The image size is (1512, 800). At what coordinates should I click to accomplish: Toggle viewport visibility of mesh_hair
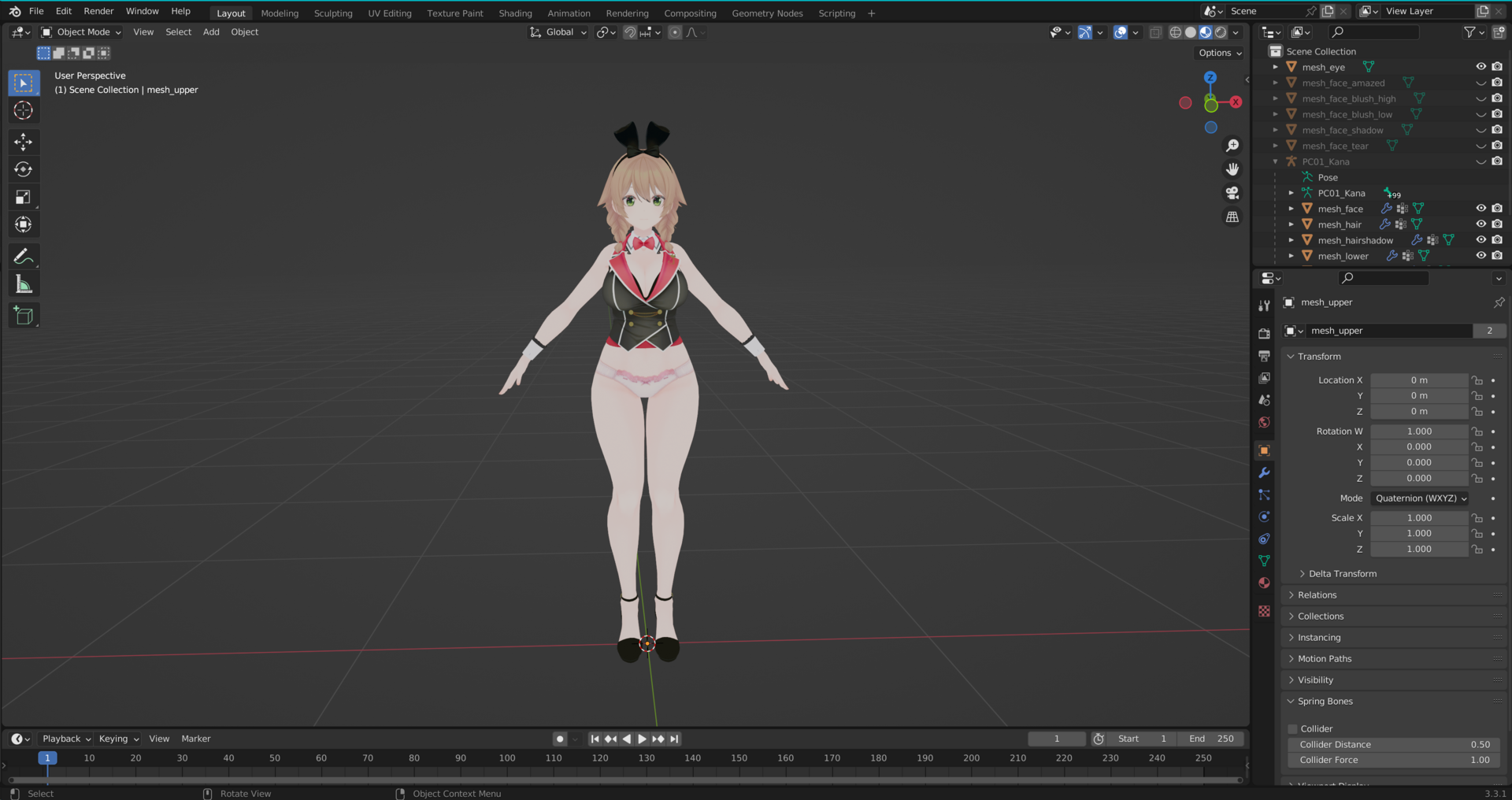[1480, 224]
